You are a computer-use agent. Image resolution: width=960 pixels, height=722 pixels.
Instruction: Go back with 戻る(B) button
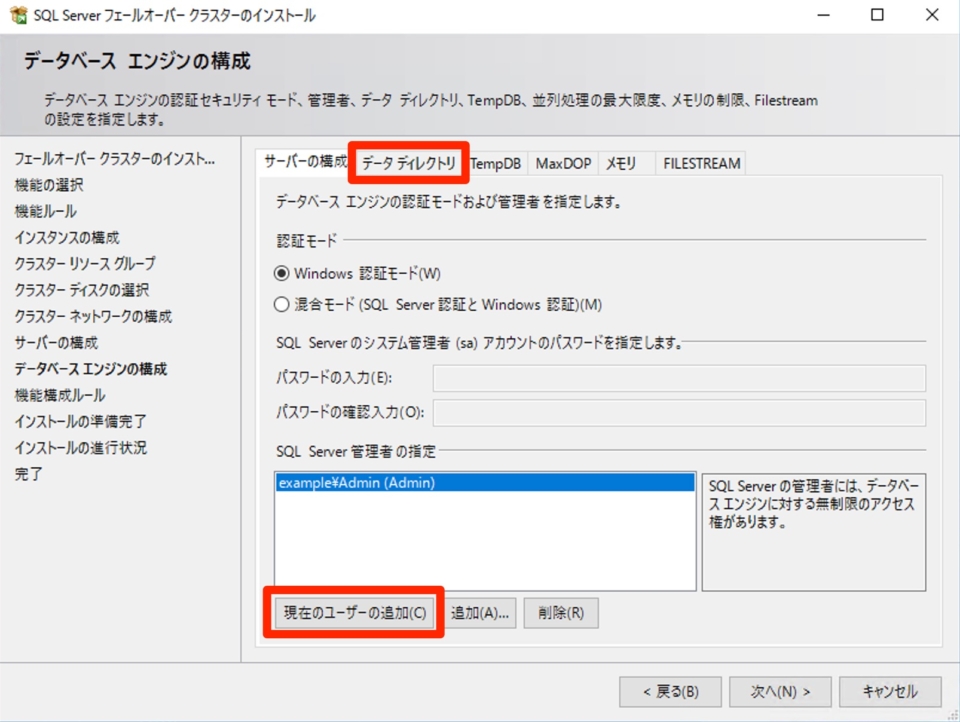670,692
